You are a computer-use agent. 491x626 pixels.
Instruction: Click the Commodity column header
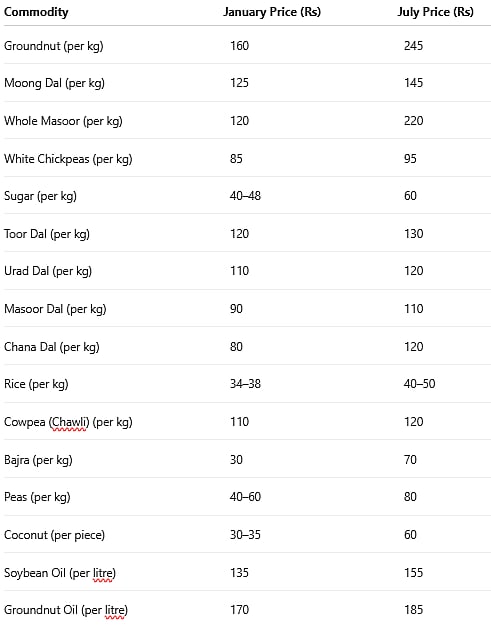36,12
